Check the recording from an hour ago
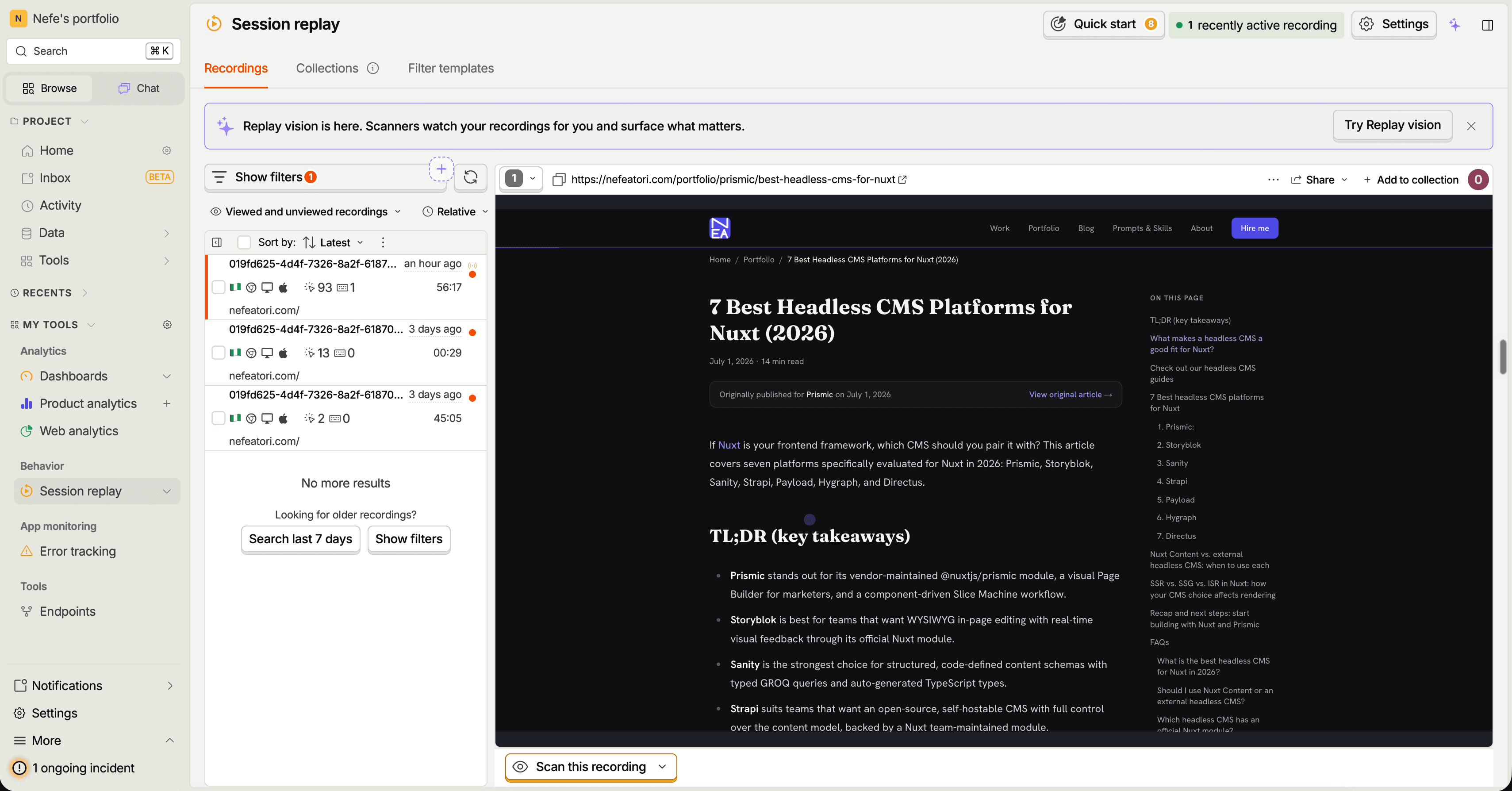 click(219, 287)
